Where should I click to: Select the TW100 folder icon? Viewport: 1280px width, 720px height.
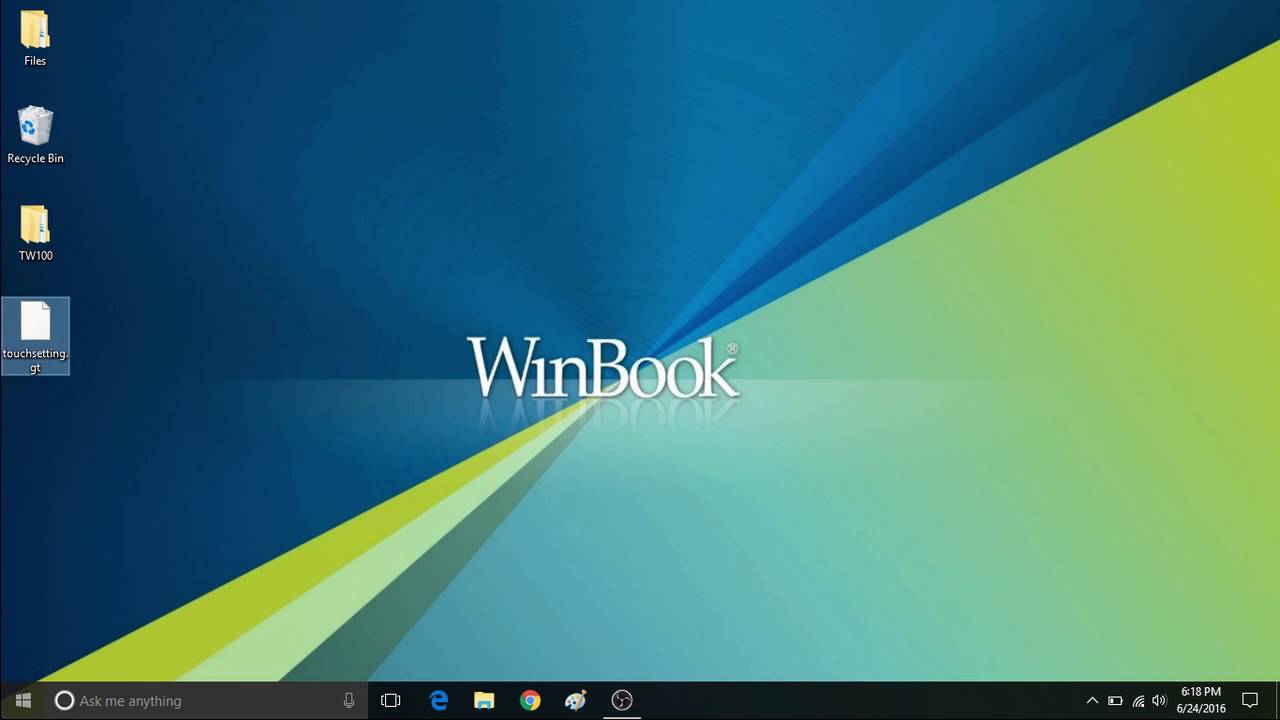pos(35,233)
